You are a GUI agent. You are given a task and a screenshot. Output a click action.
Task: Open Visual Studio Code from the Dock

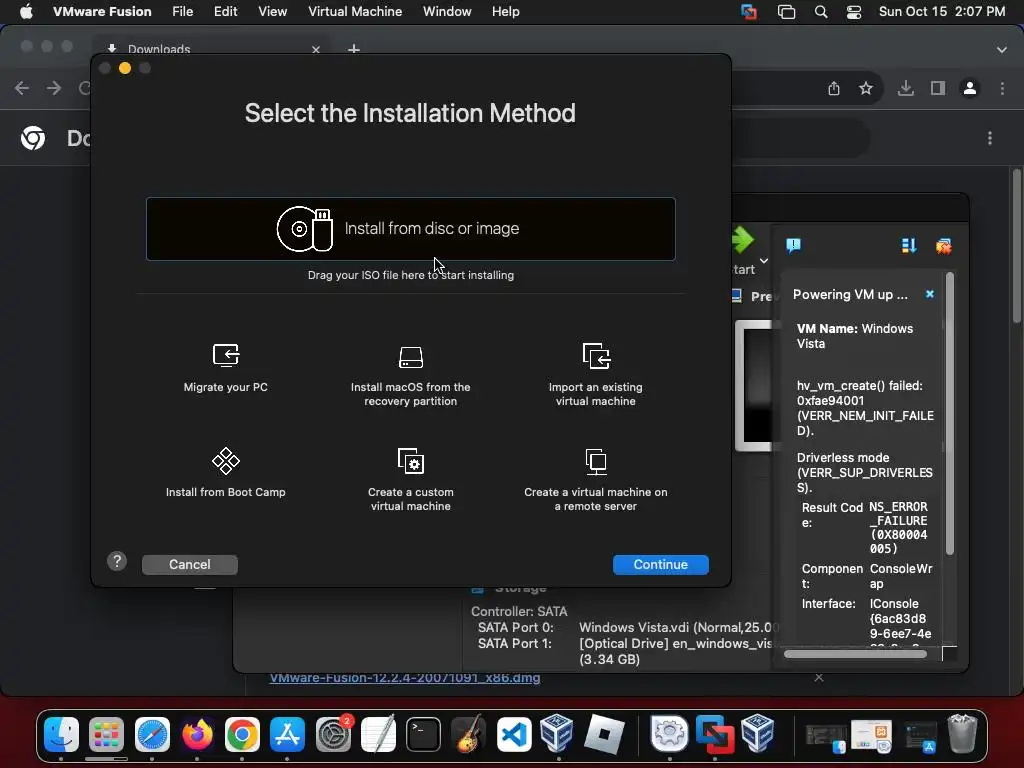point(514,735)
